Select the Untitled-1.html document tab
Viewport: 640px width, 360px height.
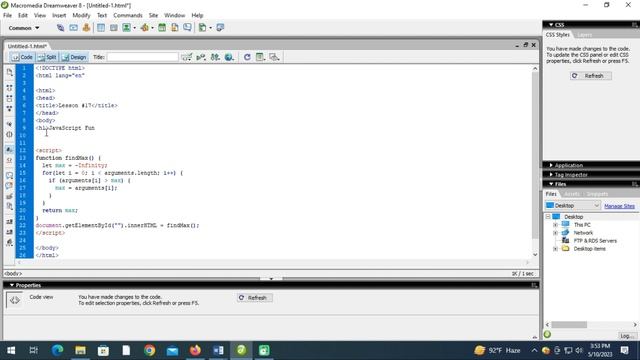(27, 46)
